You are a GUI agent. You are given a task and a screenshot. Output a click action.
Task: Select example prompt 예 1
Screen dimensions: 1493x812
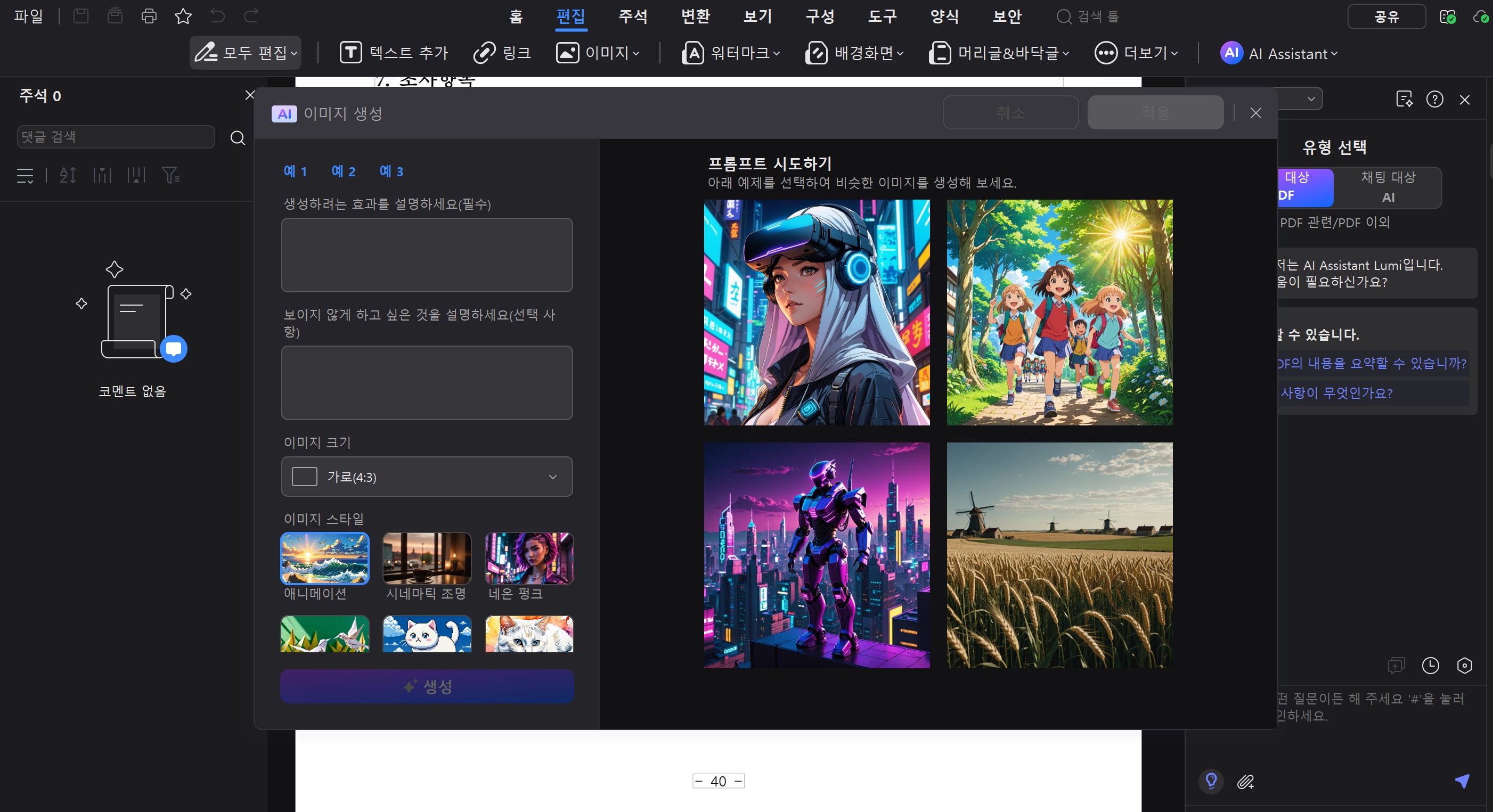[x=295, y=171]
